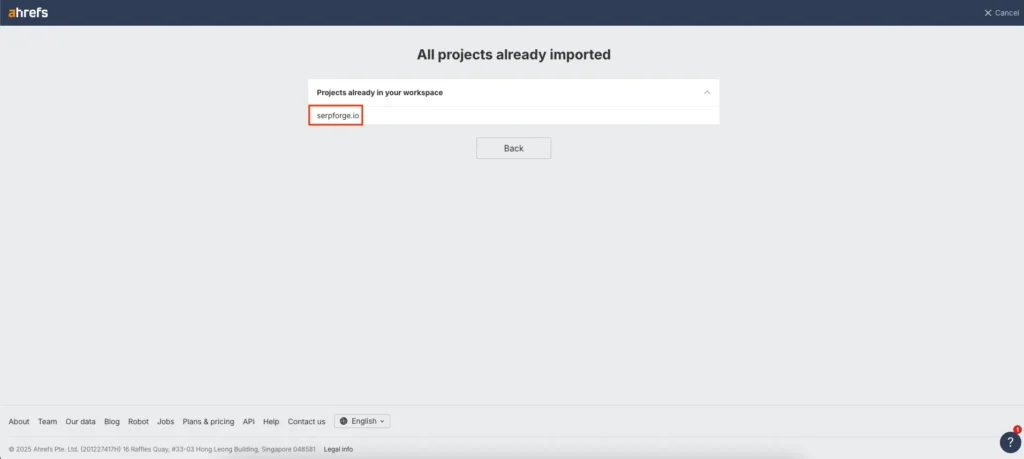Visit the Blog footer link
Image resolution: width=1024 pixels, height=459 pixels.
point(112,421)
